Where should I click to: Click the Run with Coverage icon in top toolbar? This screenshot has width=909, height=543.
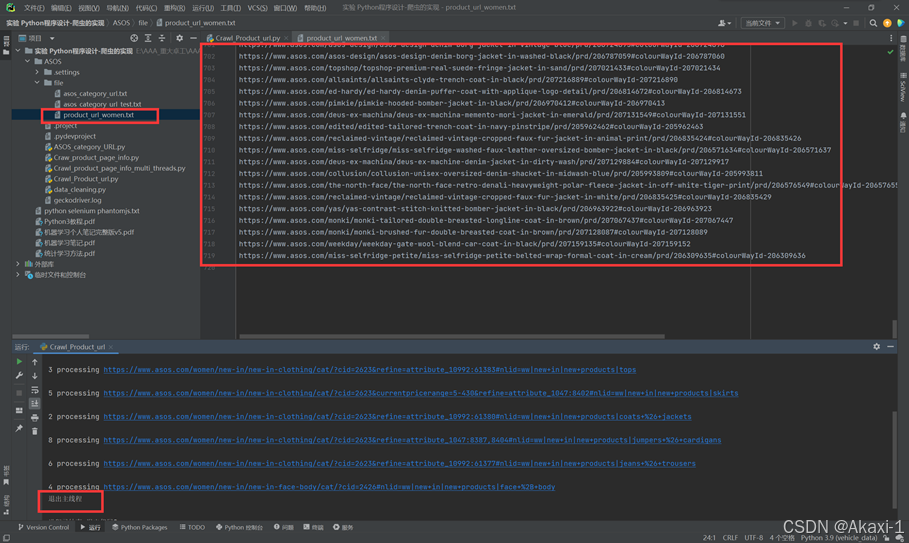821,23
